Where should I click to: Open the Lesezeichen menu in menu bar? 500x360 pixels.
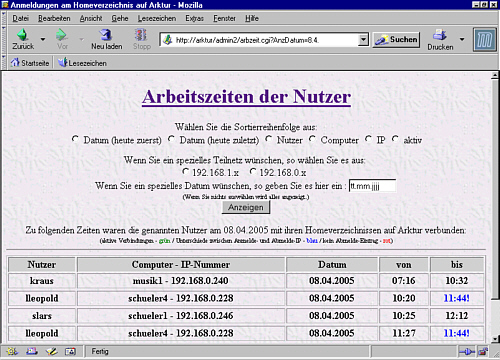pyautogui.click(x=157, y=18)
